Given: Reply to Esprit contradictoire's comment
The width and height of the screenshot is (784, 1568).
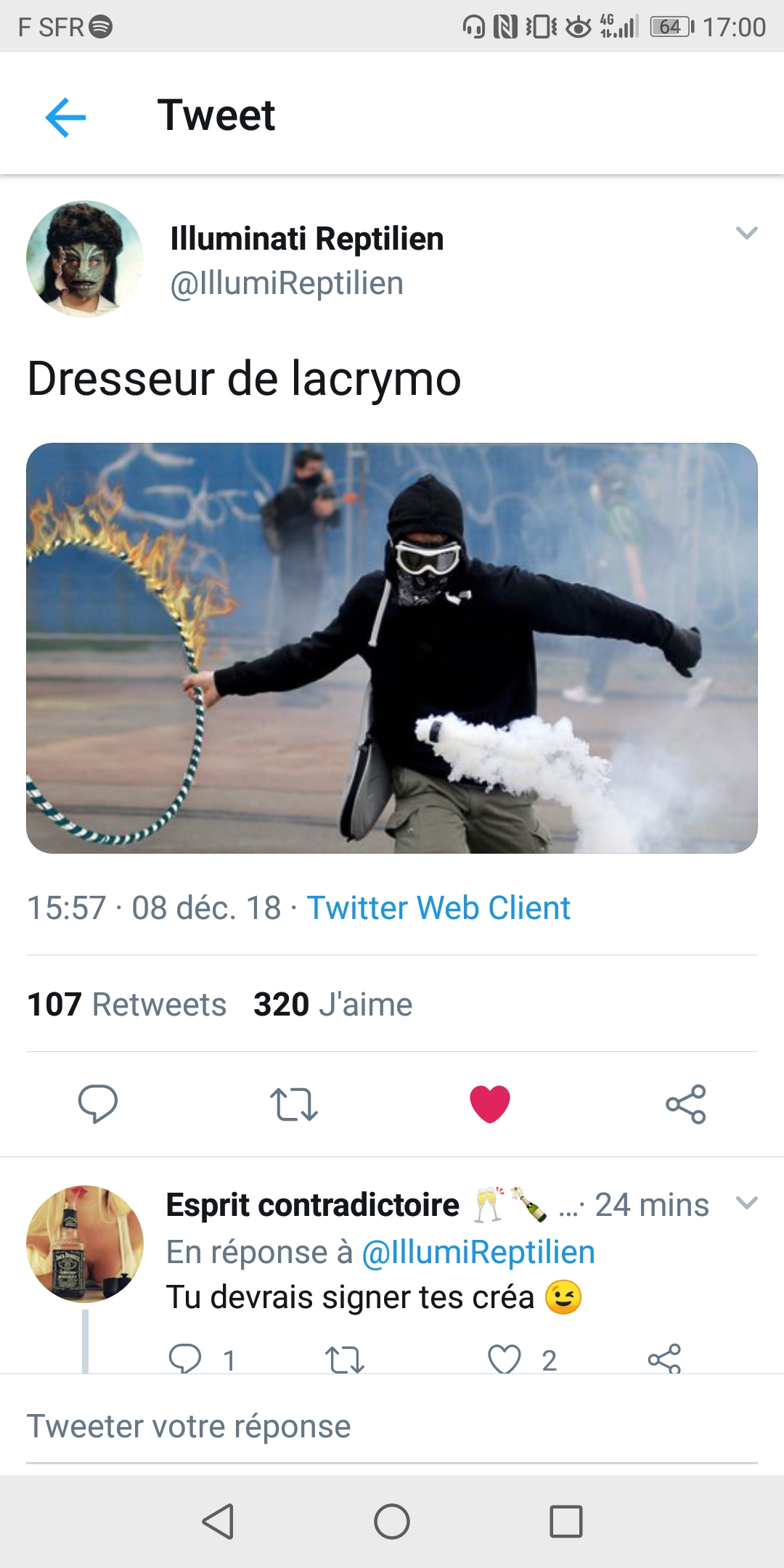Looking at the screenshot, I should 185,1358.
